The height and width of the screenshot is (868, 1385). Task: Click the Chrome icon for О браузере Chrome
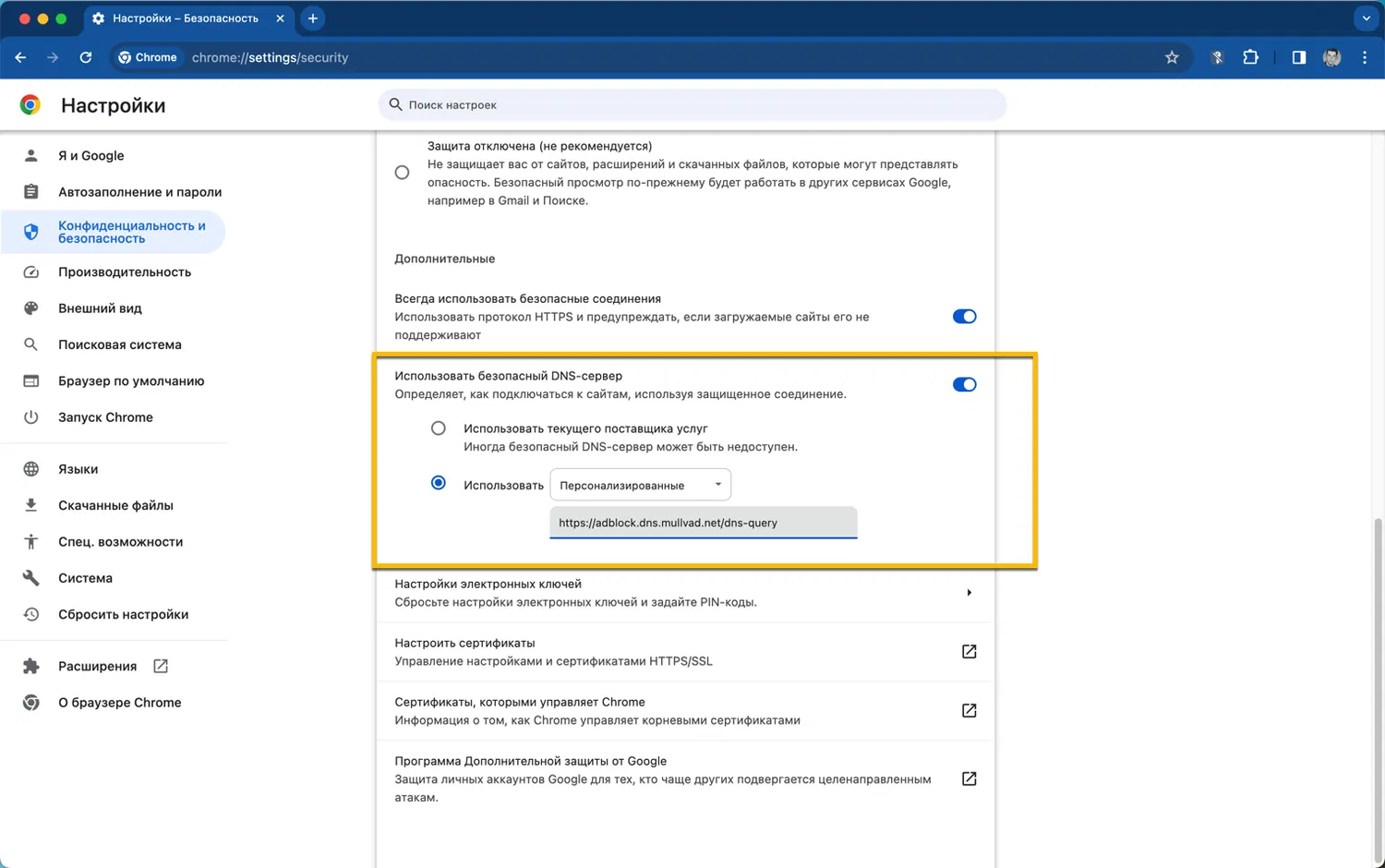(30, 703)
